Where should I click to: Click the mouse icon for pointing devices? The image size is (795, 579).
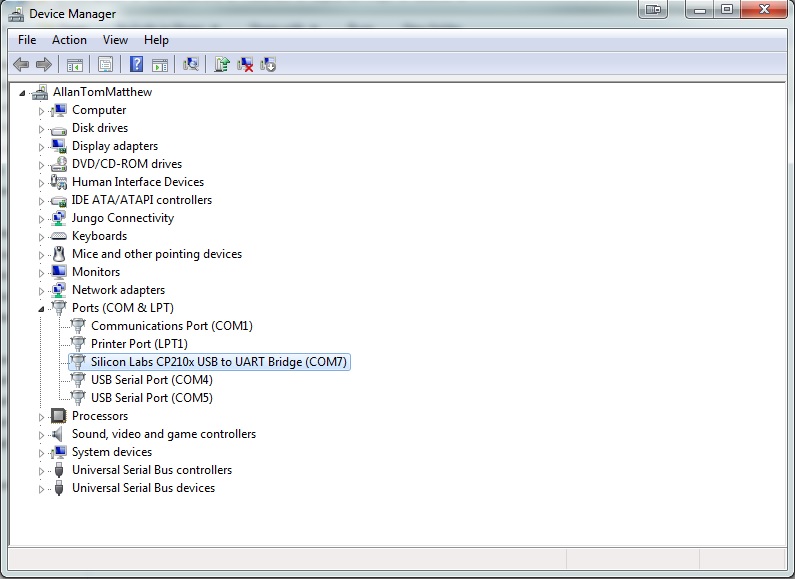tap(59, 254)
